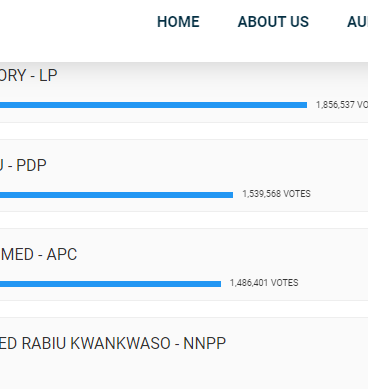Select the 1,539,568 VOTES label
This screenshot has width=368, height=389.
(276, 194)
